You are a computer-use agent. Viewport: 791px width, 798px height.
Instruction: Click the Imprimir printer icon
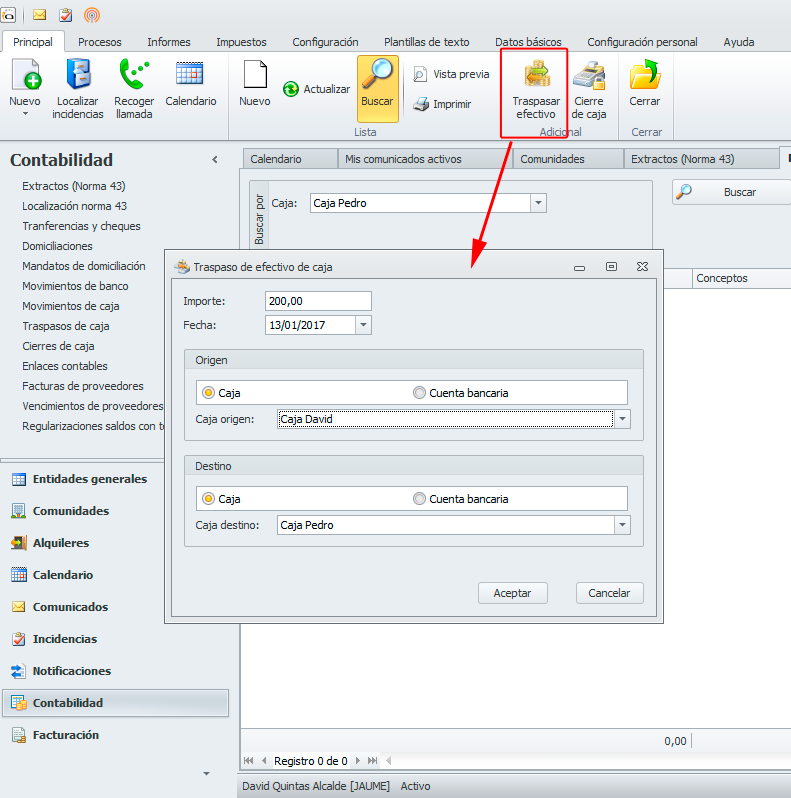tap(422, 104)
